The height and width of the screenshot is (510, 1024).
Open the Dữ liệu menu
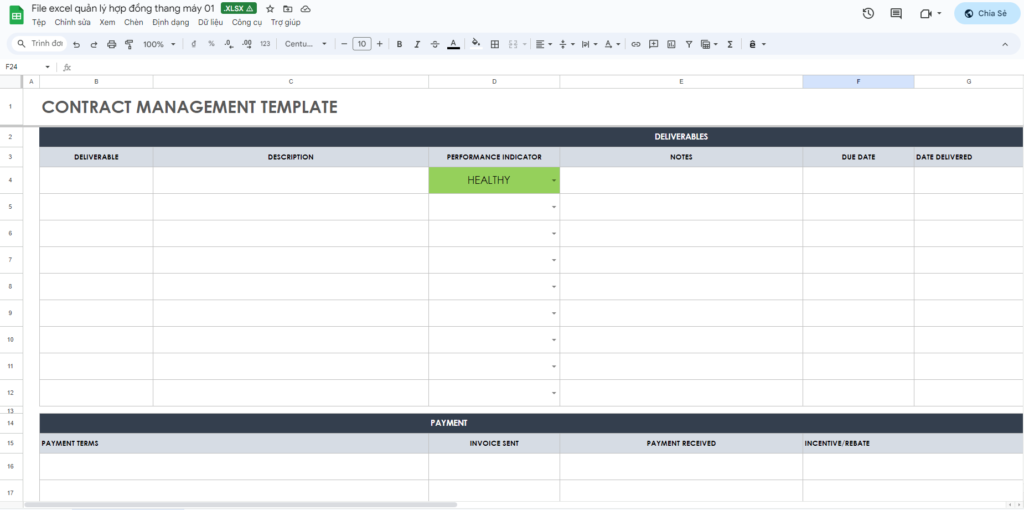[x=210, y=22]
